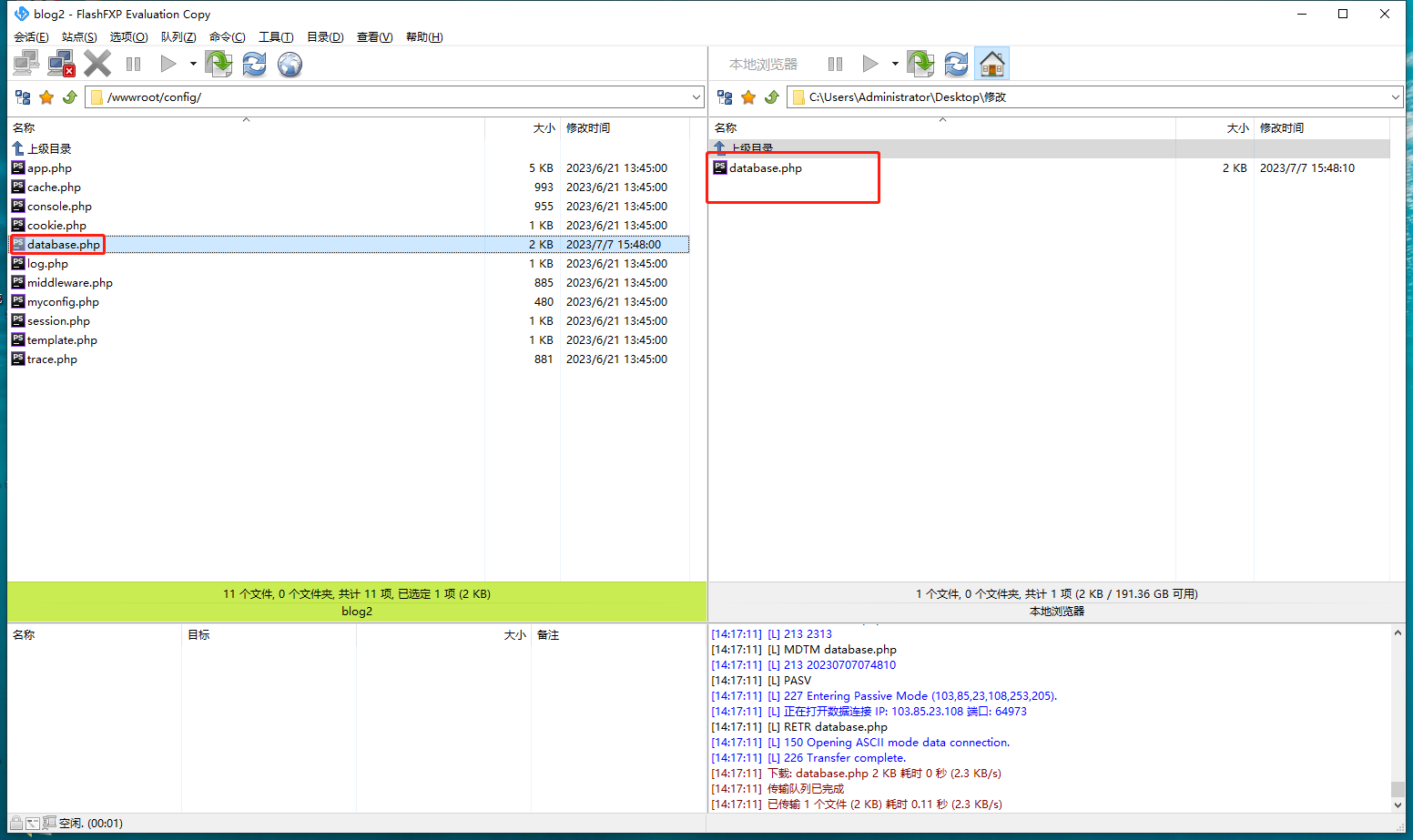Click the disconnect icon with red X badge
The height and width of the screenshot is (840, 1413).
click(x=61, y=64)
